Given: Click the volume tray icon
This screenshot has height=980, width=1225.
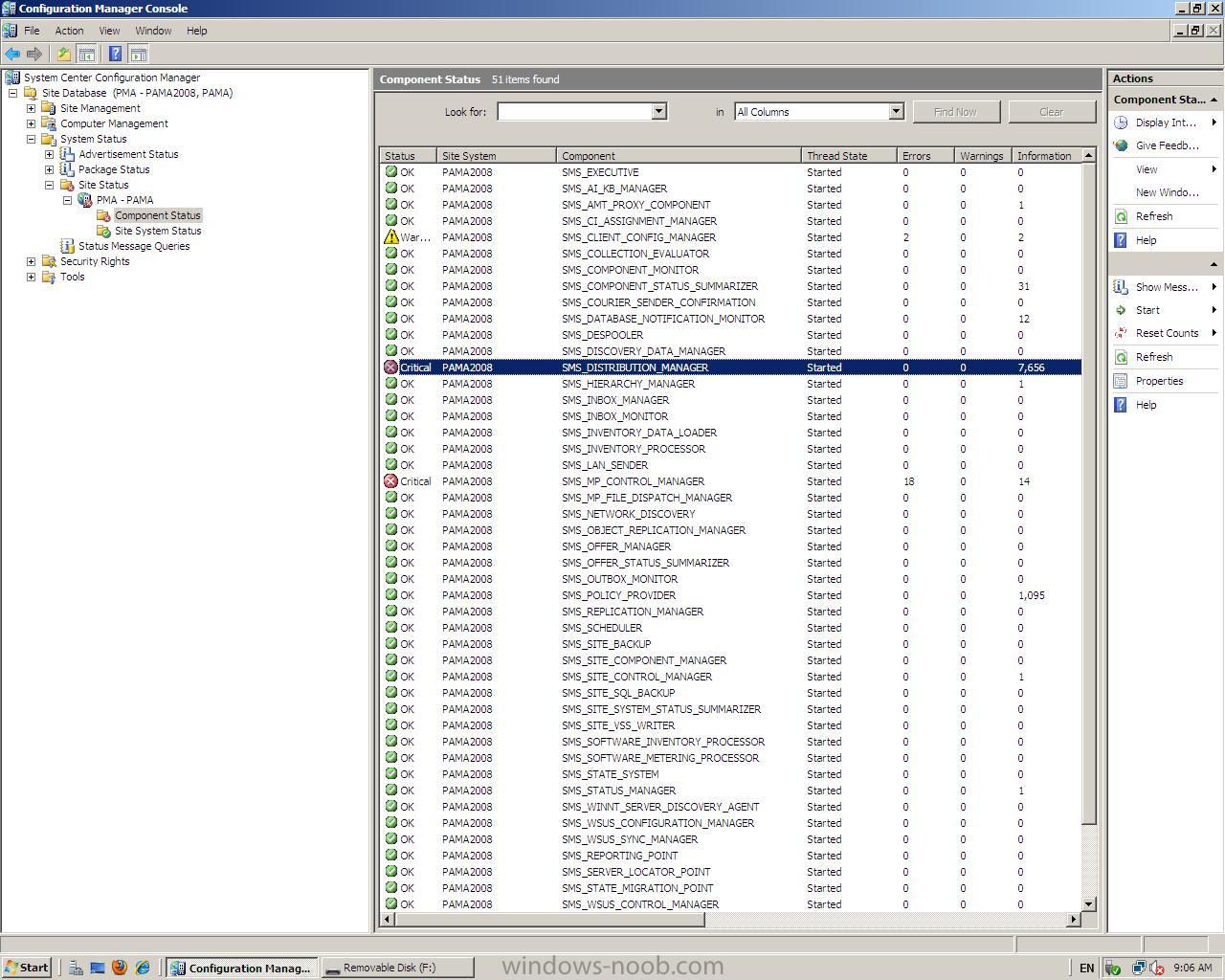Looking at the screenshot, I should 1157,968.
